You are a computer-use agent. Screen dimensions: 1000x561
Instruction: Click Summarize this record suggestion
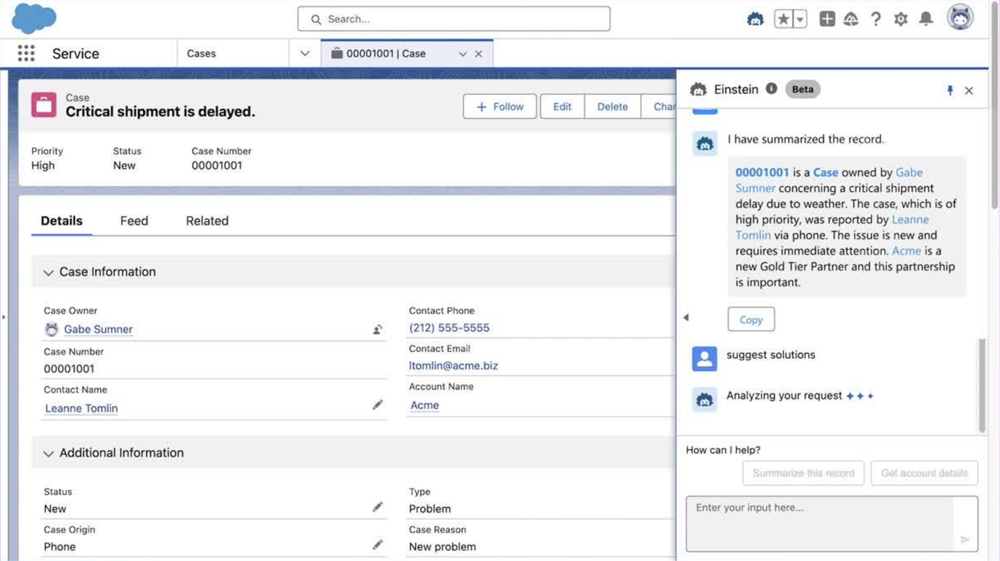click(803, 473)
